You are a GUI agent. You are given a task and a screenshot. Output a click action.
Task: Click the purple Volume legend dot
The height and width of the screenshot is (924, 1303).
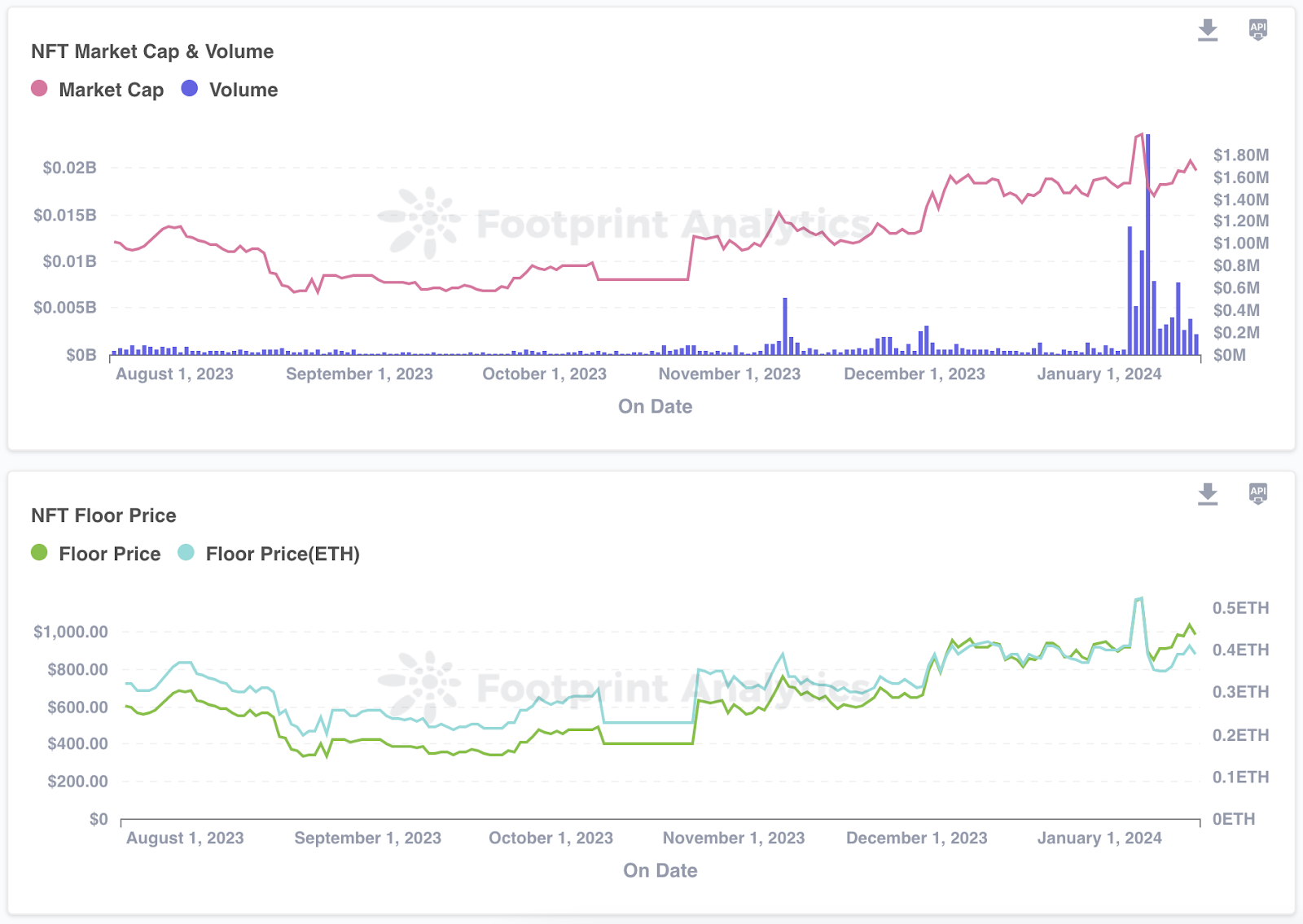point(190,89)
